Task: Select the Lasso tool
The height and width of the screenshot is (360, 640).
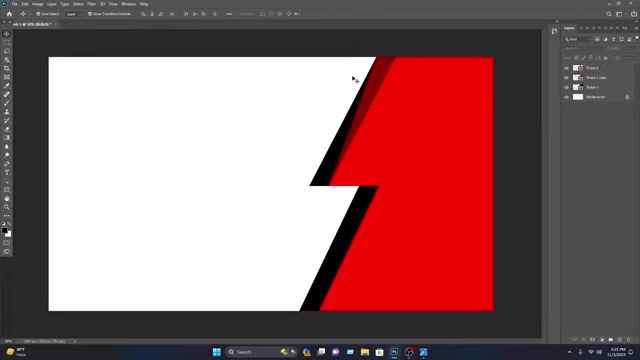Action: [x=7, y=51]
